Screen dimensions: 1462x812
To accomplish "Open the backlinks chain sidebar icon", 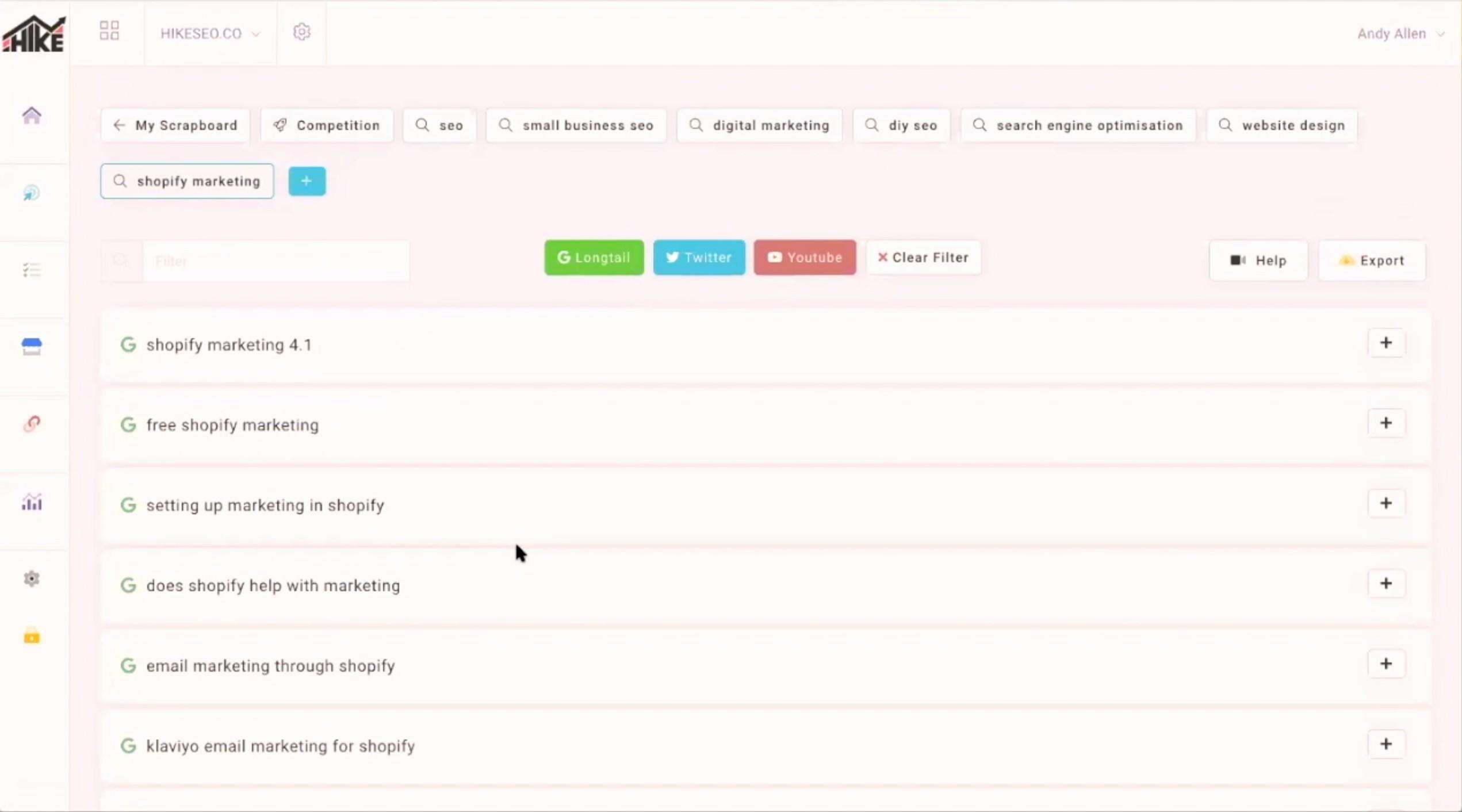I will (32, 424).
